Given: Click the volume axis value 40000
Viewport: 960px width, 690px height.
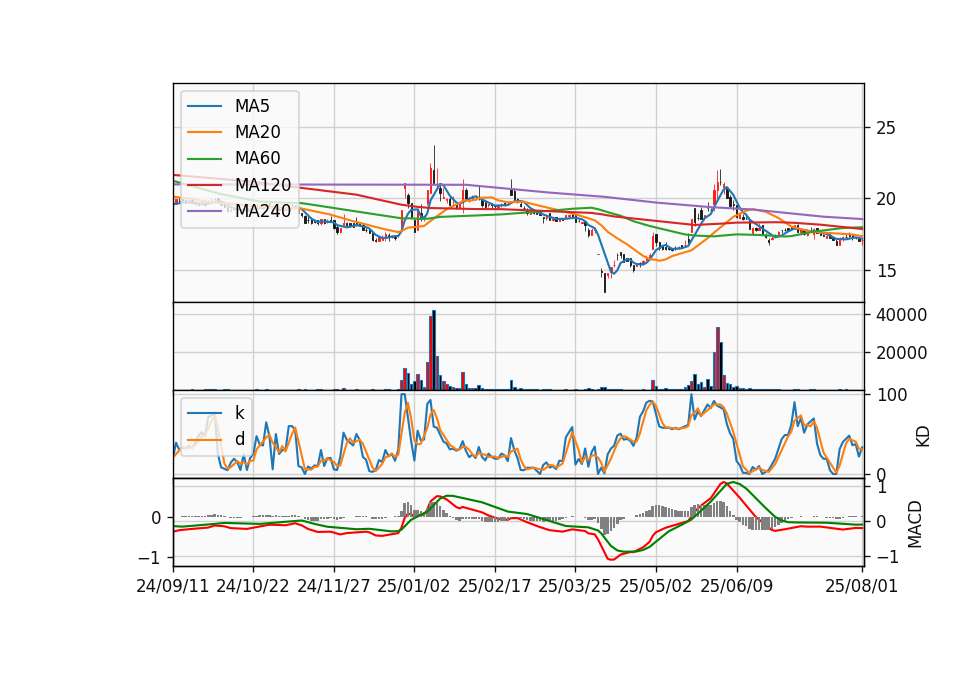Looking at the screenshot, I should tap(902, 315).
